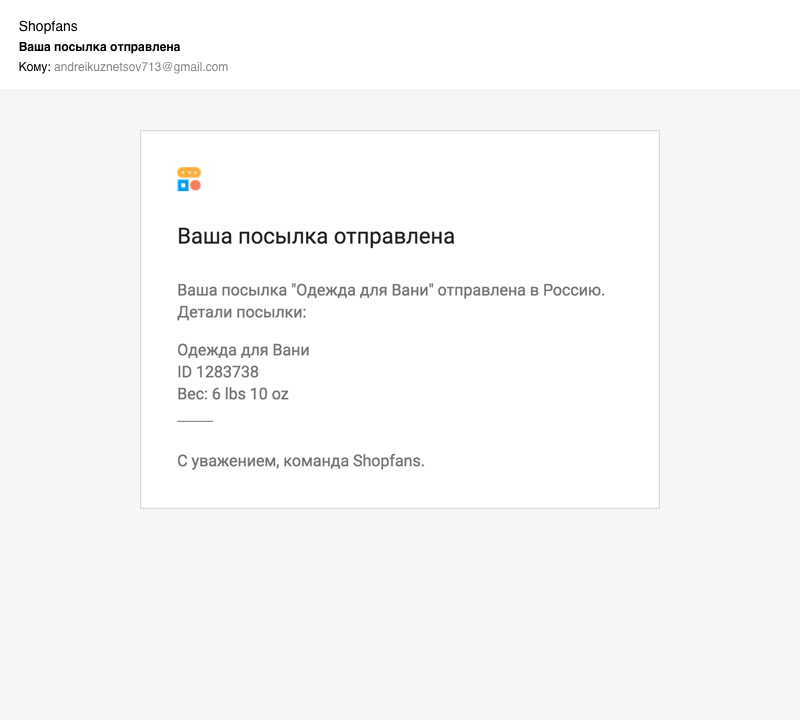Click the bold subject line in the email header
The width and height of the screenshot is (800, 720).
(x=99, y=47)
